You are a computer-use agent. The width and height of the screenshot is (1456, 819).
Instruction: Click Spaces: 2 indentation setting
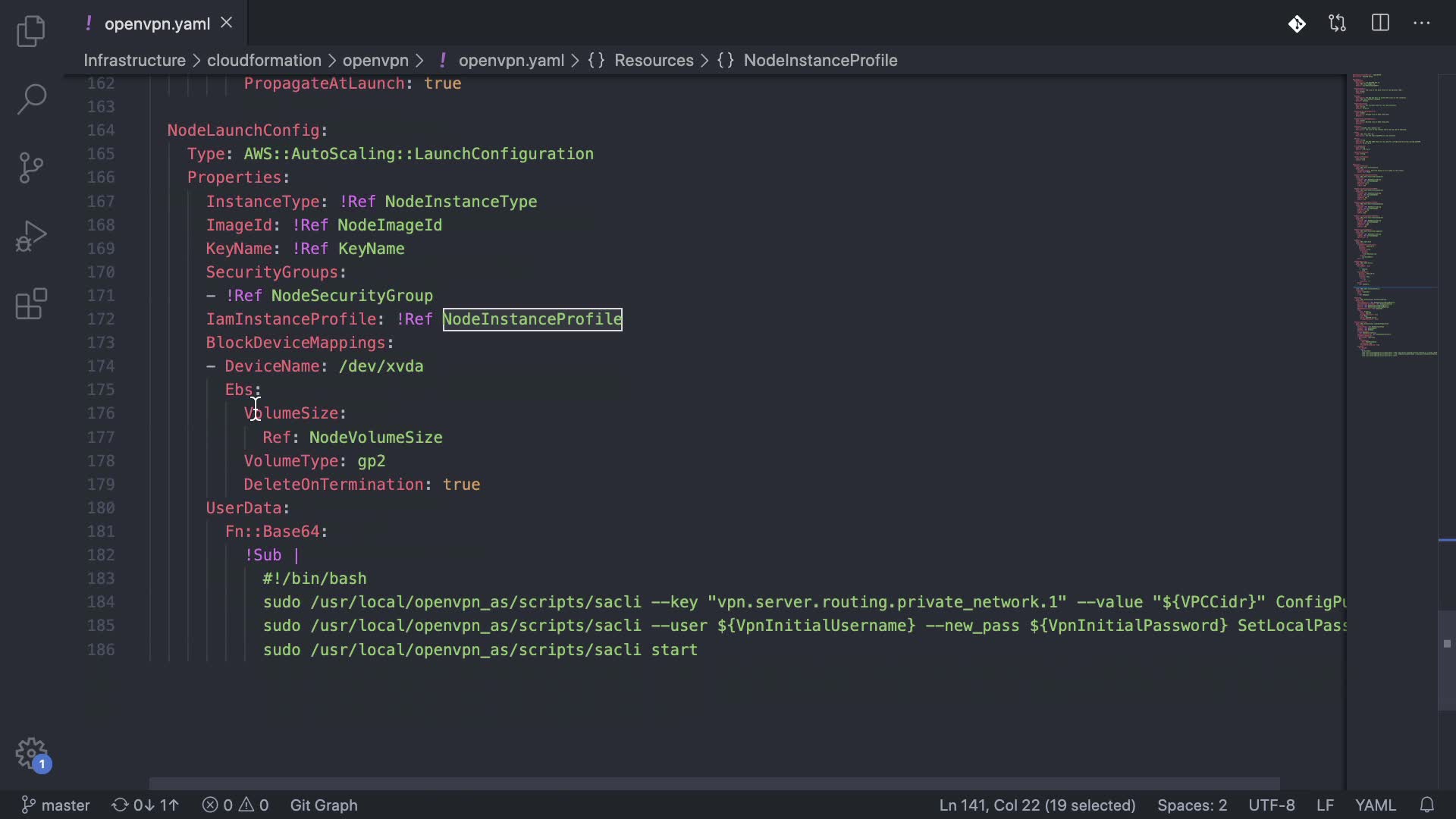click(1191, 805)
